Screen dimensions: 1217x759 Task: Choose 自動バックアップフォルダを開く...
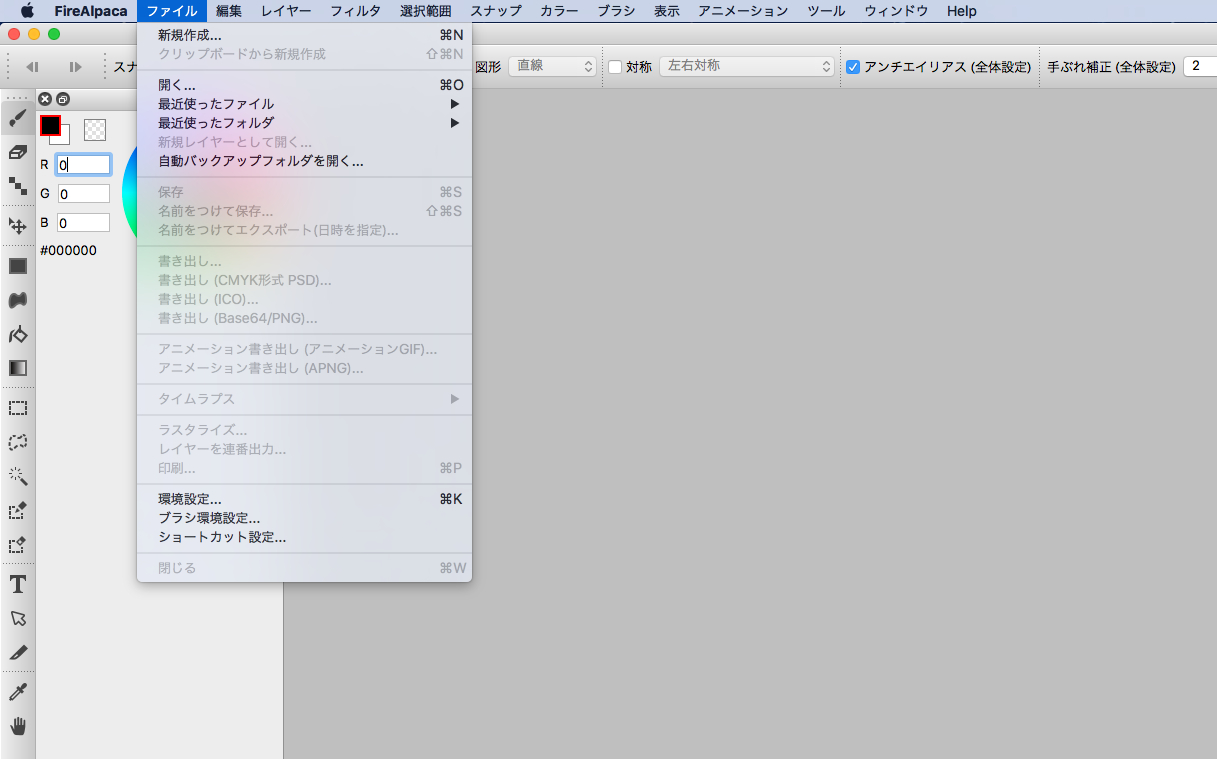(x=304, y=161)
